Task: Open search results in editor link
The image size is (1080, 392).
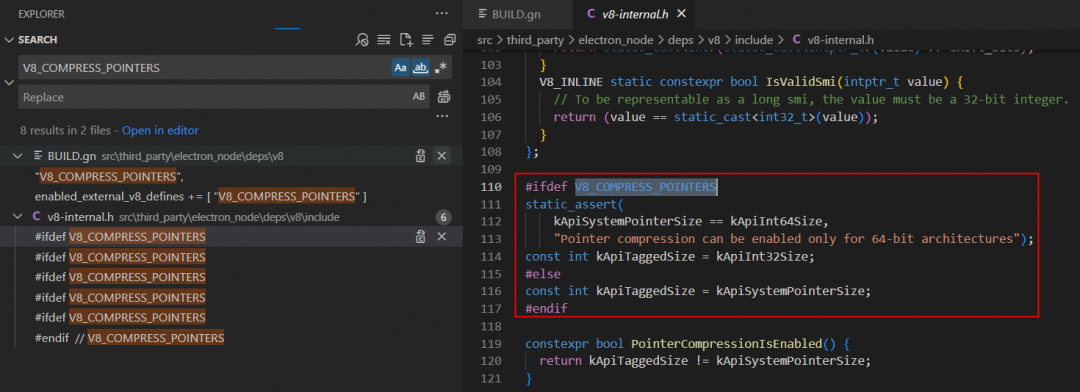Action: (x=160, y=130)
